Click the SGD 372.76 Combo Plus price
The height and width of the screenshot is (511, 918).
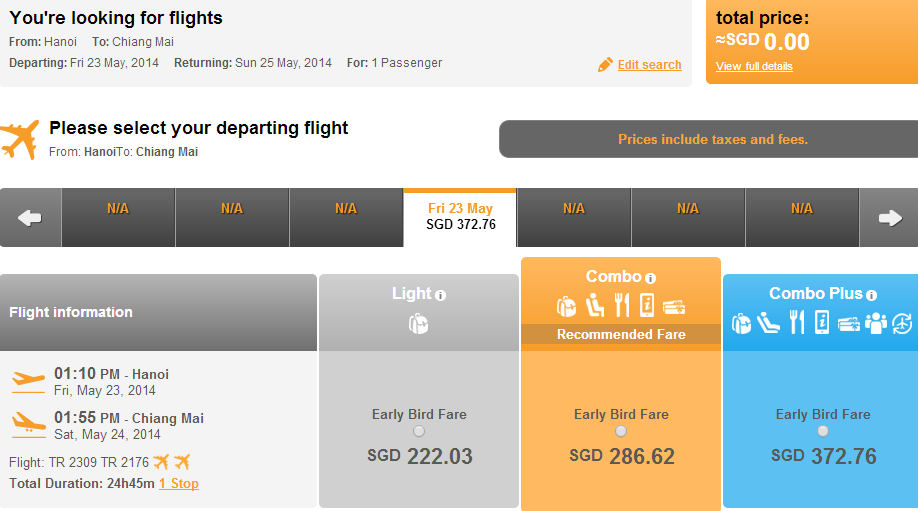coord(823,456)
